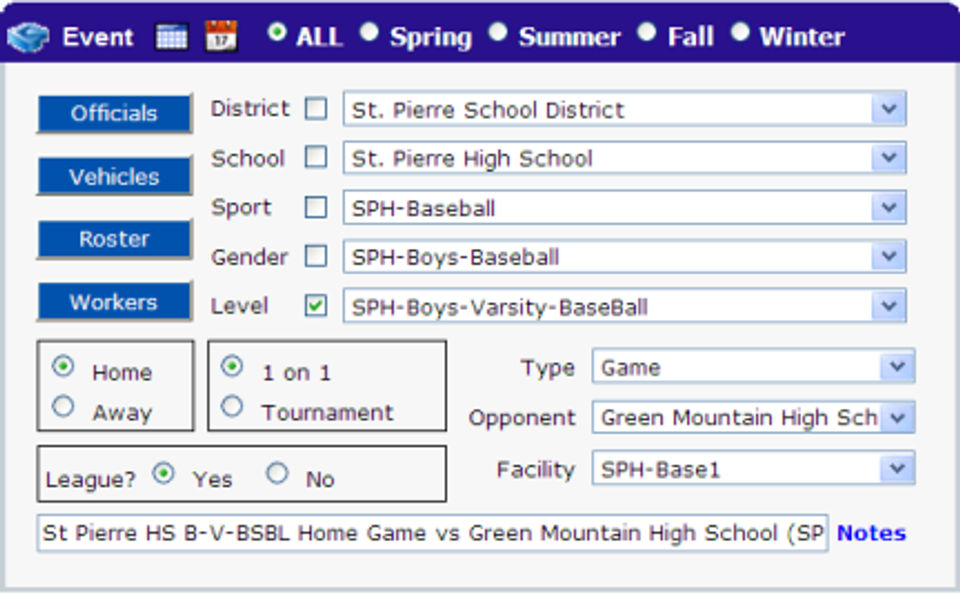Click the blue Event icon in header
Image resolution: width=960 pixels, height=593 pixels.
(28, 38)
